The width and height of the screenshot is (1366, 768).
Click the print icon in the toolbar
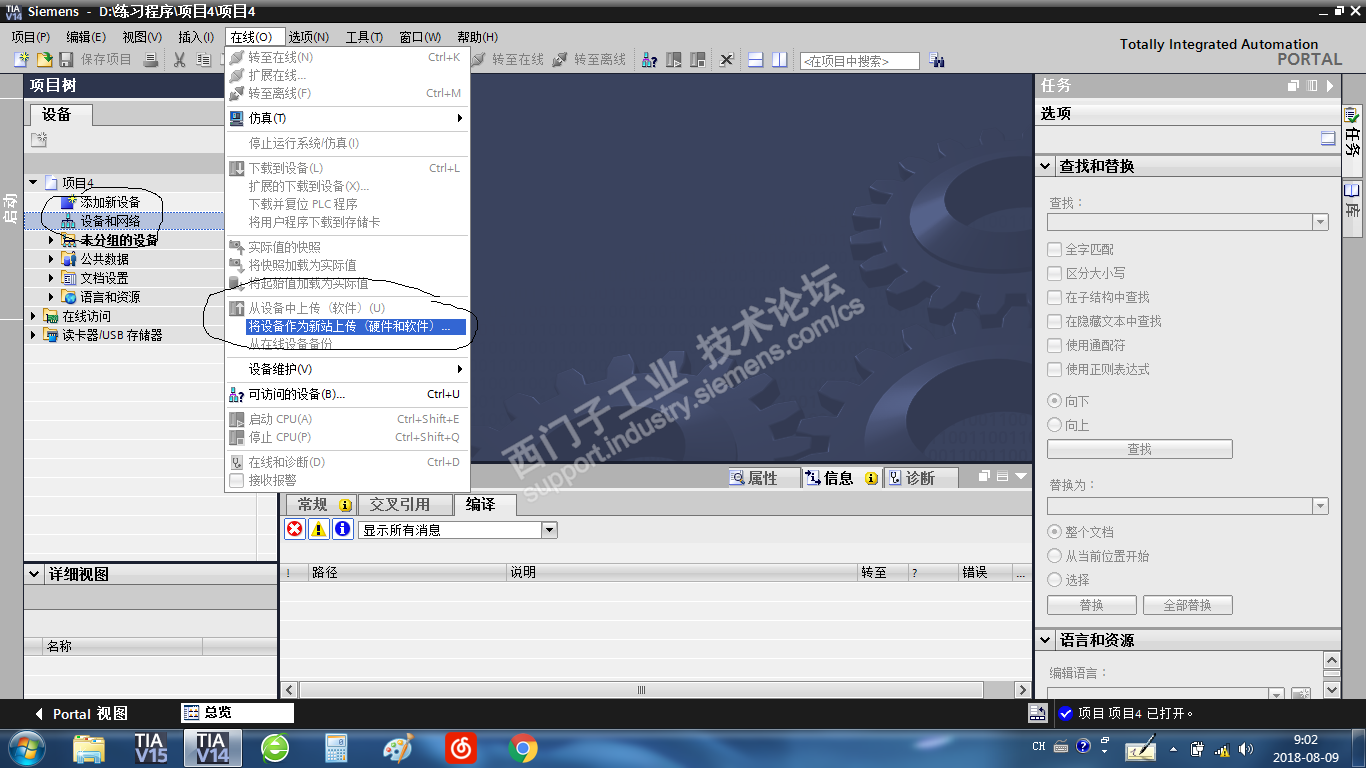pos(151,60)
